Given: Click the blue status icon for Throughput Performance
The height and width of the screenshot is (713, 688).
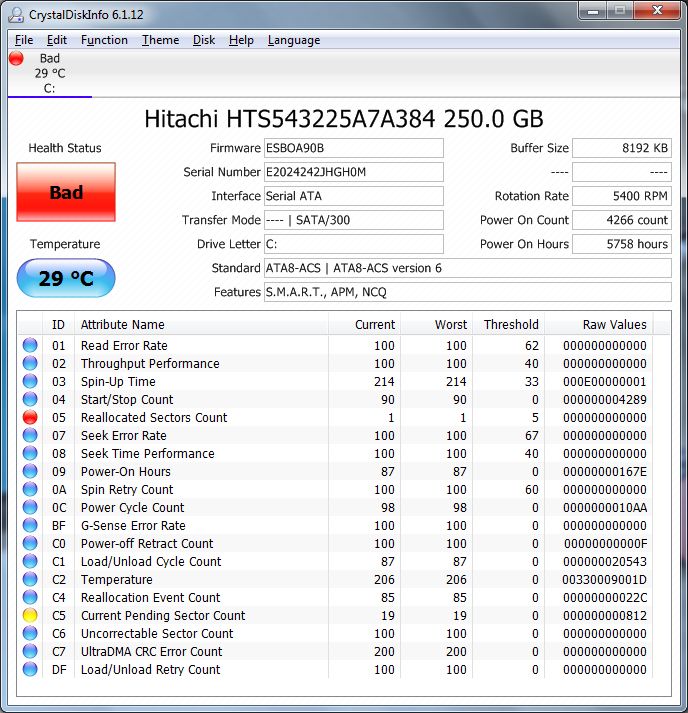Looking at the screenshot, I should 30,363.
